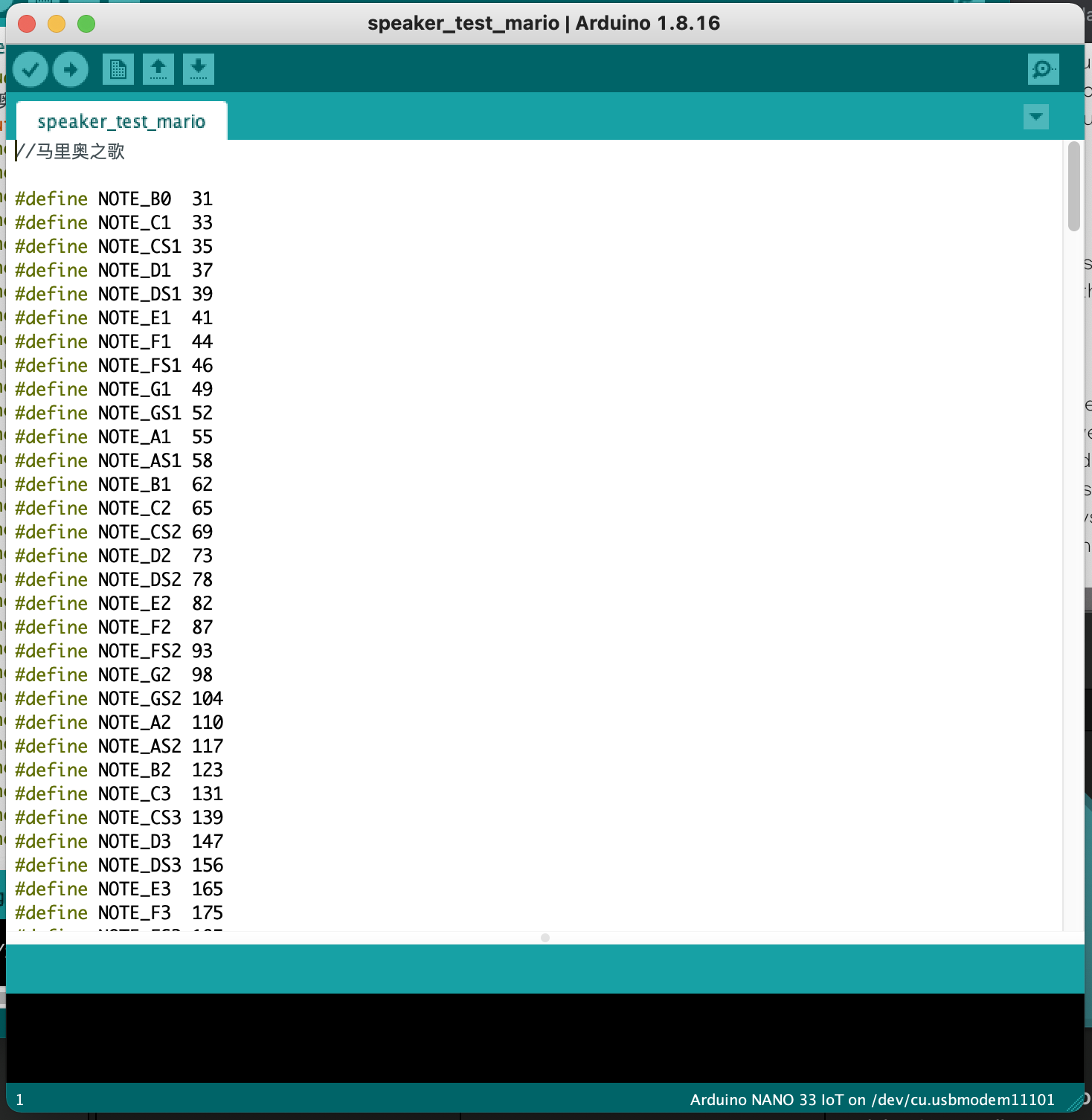Click the NOTE_GS1 52 define line

[114, 413]
